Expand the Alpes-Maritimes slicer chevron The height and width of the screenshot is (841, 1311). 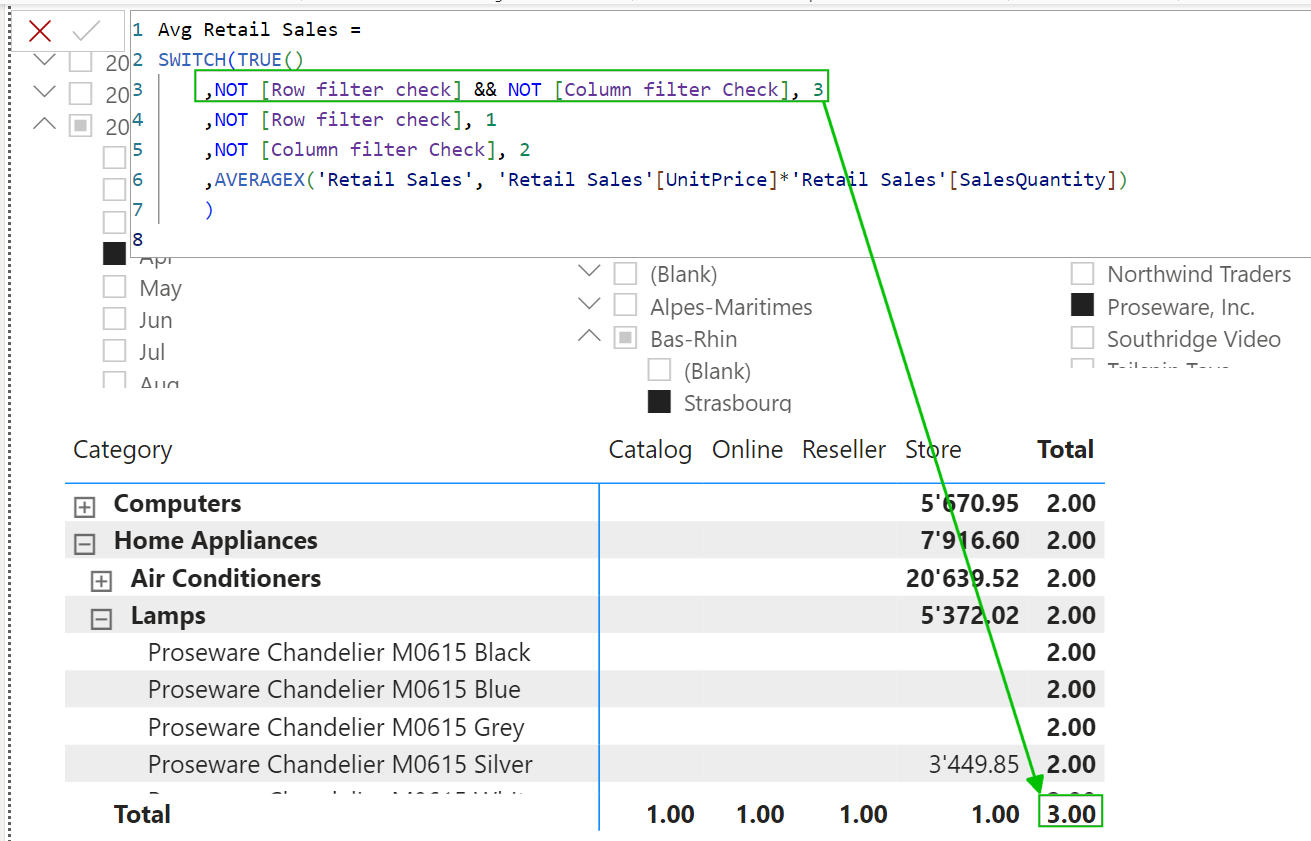pos(590,304)
